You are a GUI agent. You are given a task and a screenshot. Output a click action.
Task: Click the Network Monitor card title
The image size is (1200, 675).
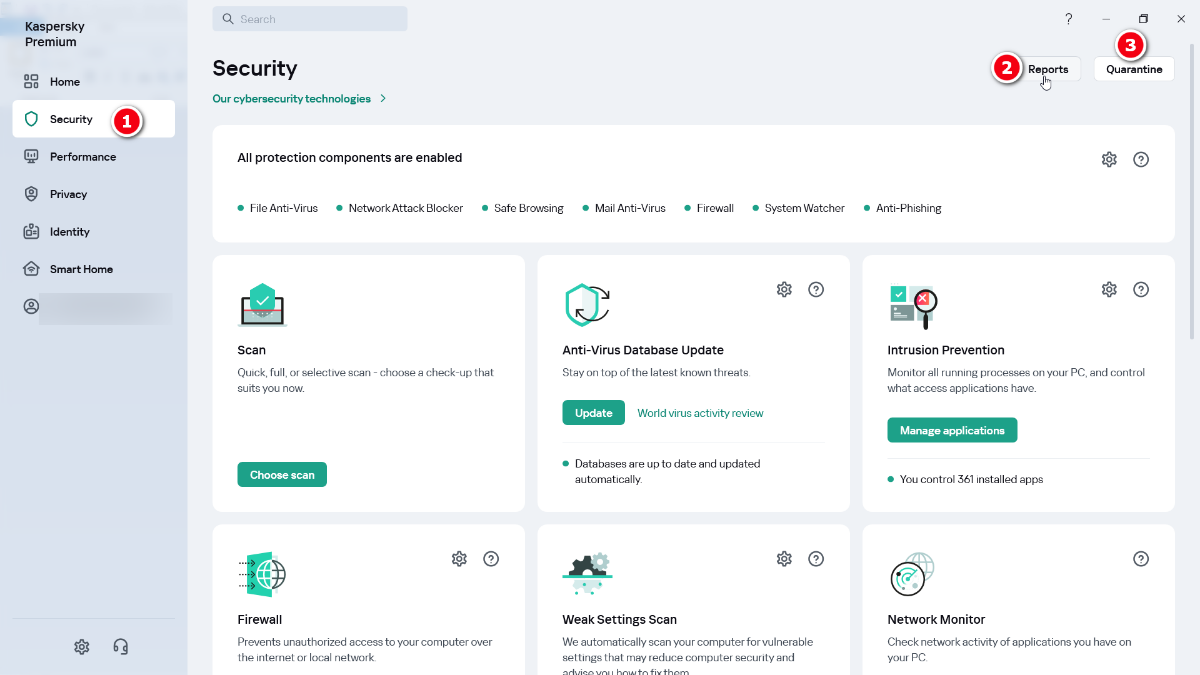click(x=936, y=619)
